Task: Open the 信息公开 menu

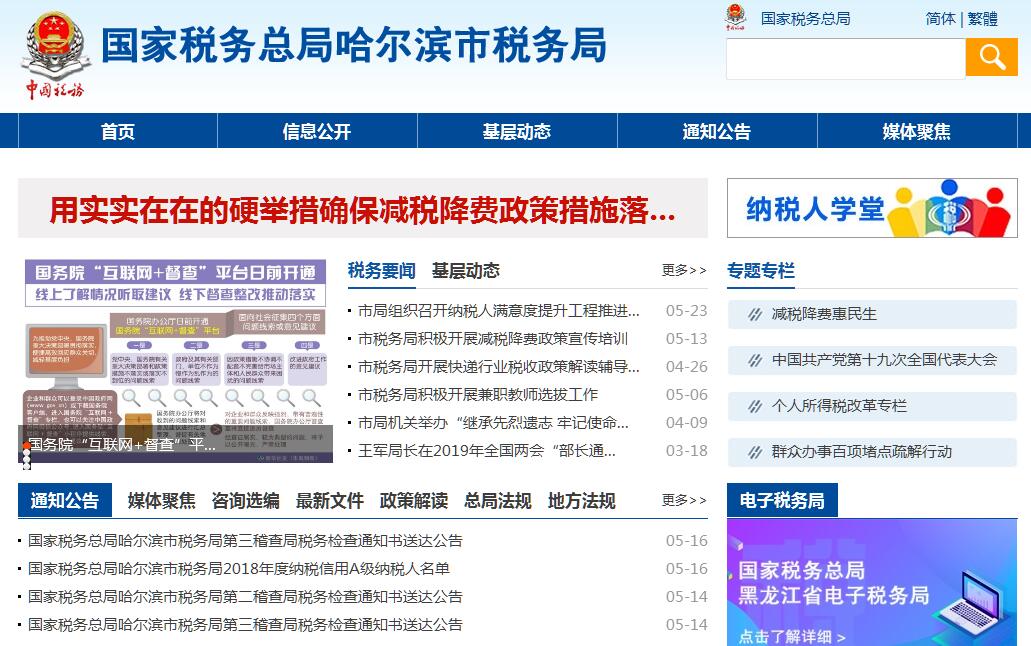Action: click(317, 131)
